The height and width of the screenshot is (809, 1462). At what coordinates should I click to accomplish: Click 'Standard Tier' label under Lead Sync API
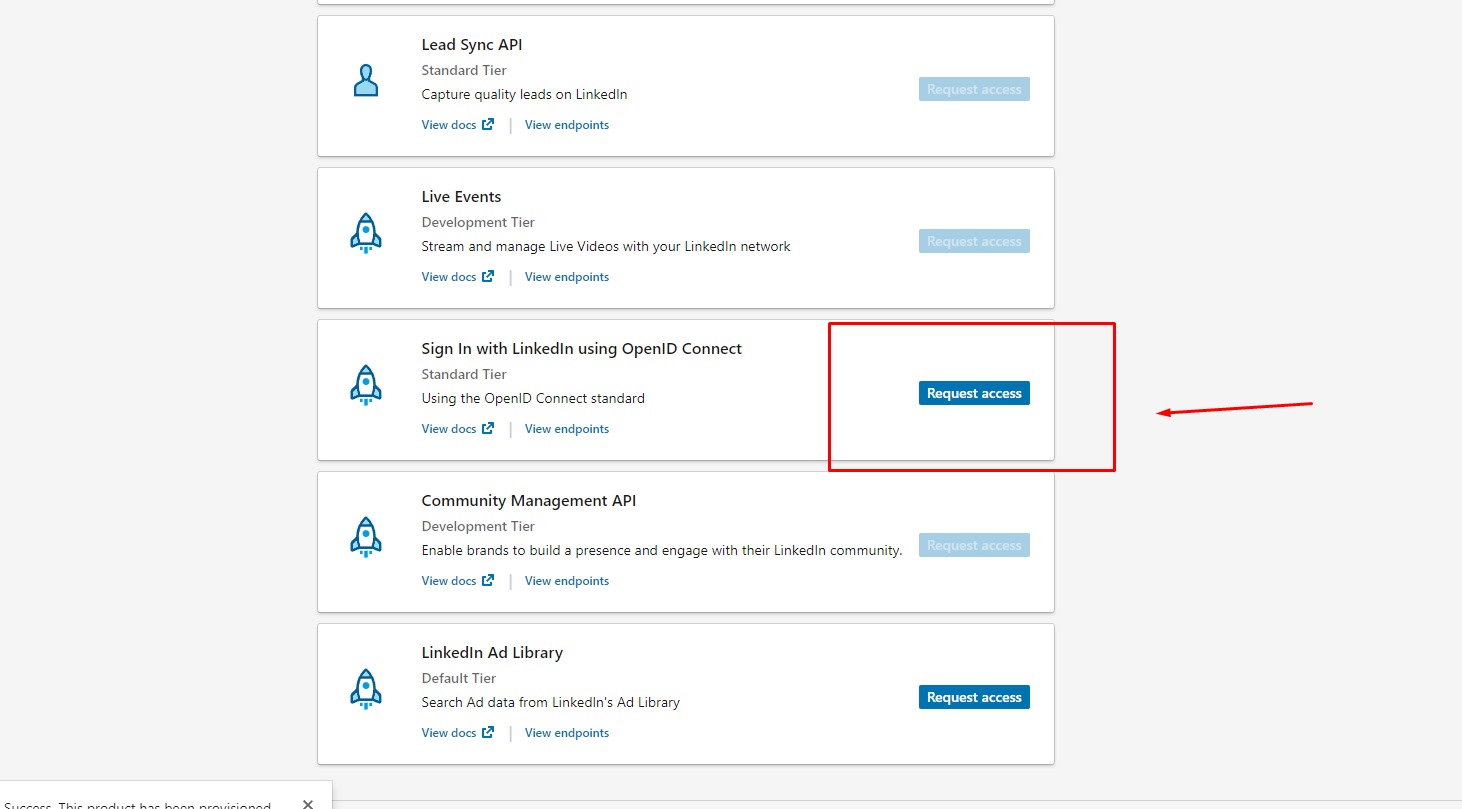point(464,70)
